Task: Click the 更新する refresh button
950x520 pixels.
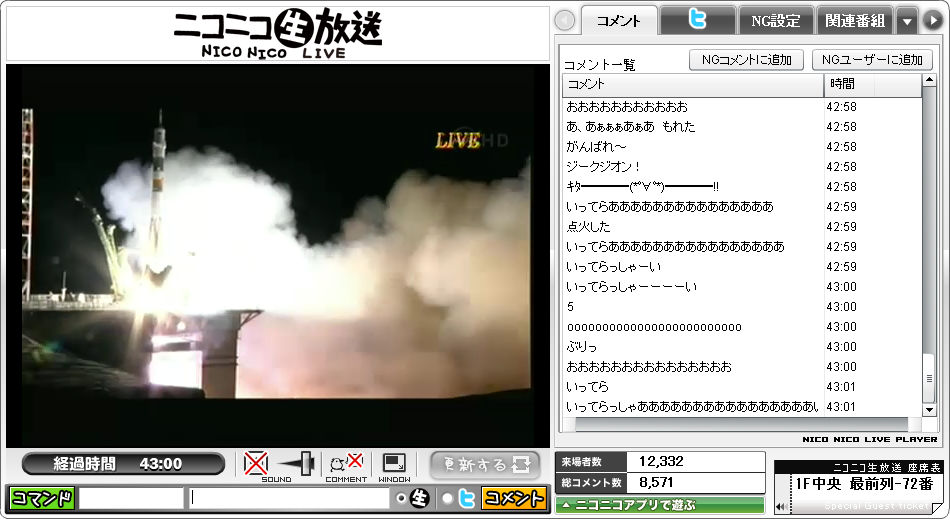Action: pos(485,465)
